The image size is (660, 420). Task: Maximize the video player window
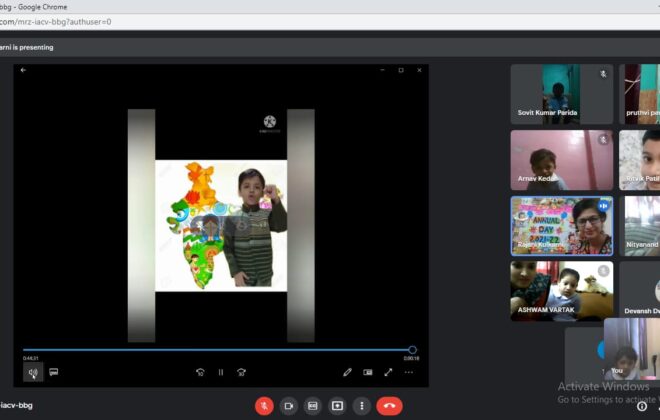pyautogui.click(x=401, y=70)
